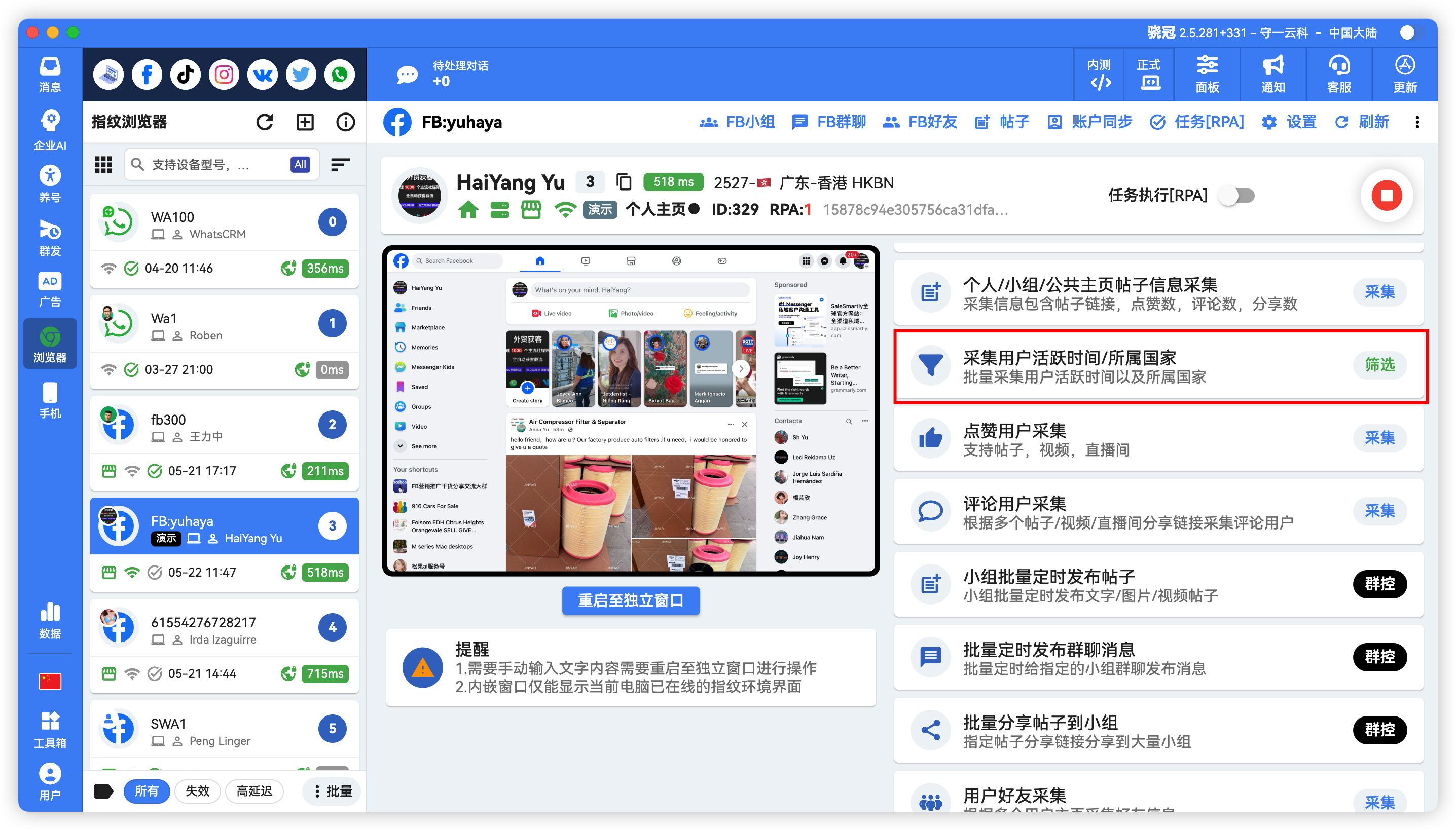This screenshot has height=830, width=1456.
Task: Open the All device filter dropdown
Action: [300, 164]
